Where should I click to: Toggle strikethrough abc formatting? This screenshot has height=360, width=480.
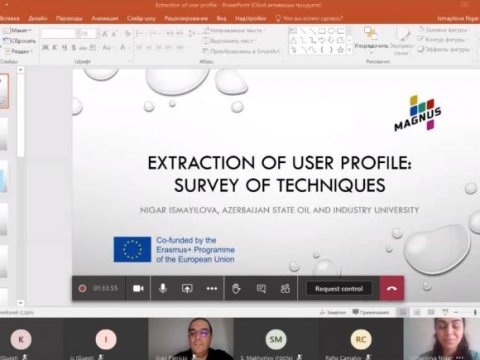coord(83,48)
